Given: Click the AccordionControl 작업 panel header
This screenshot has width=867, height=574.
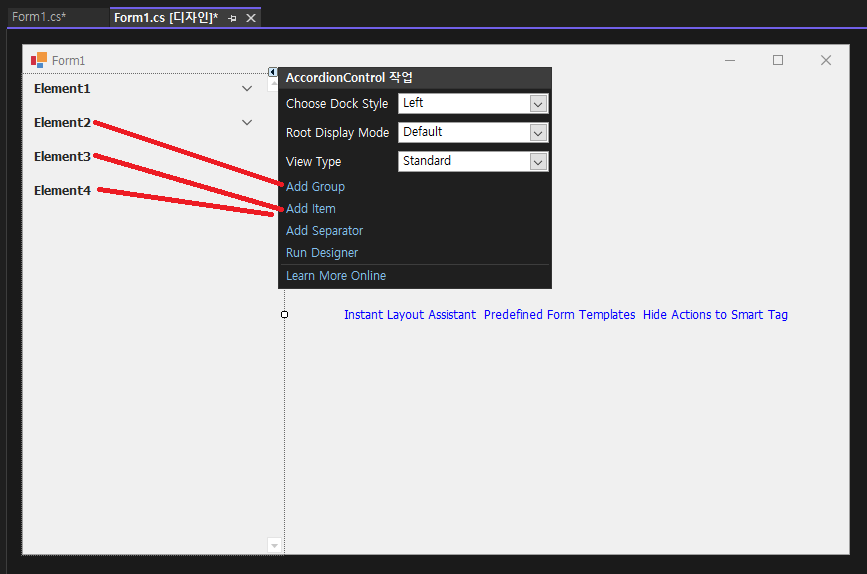Looking at the screenshot, I should (415, 77).
